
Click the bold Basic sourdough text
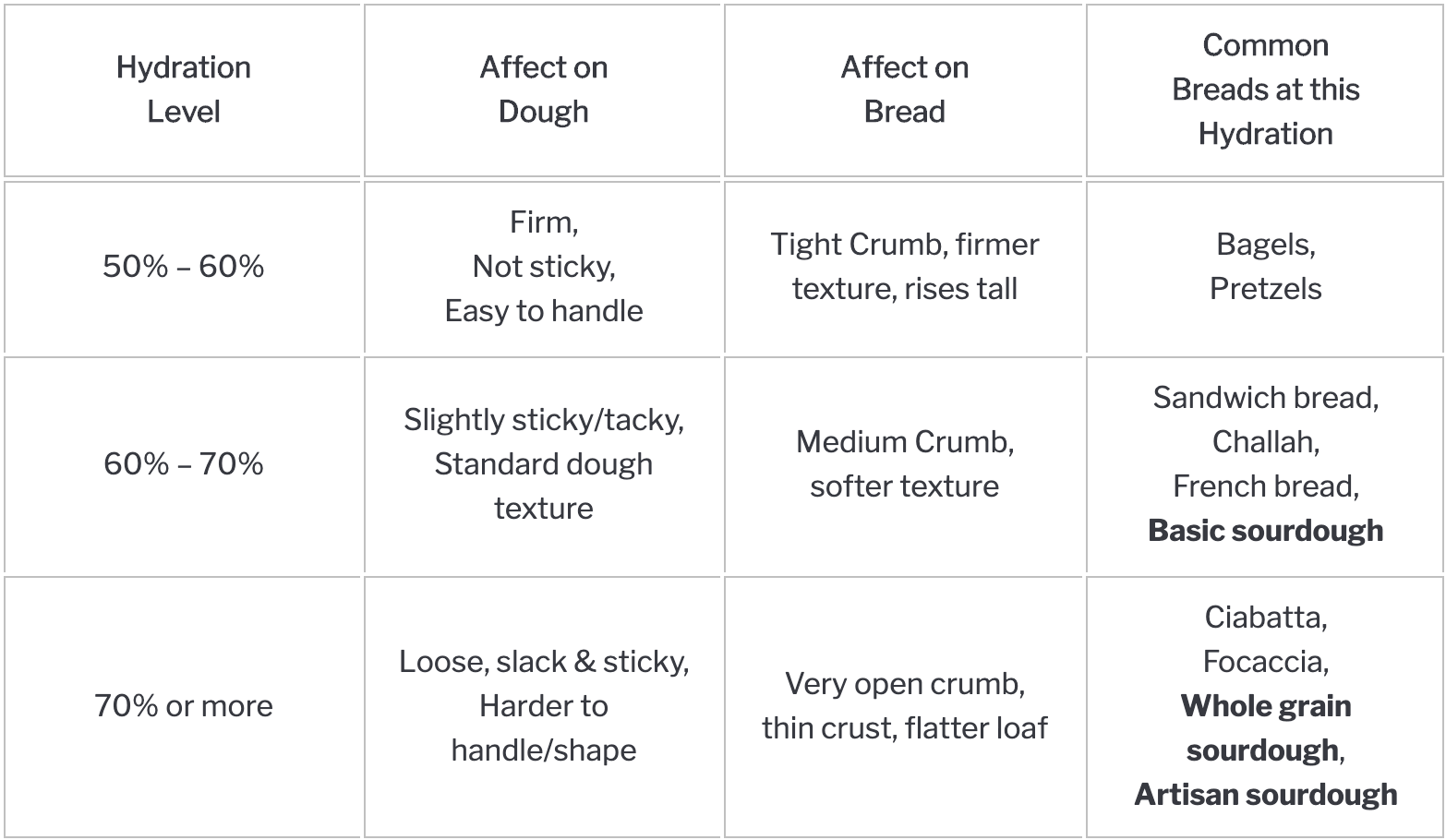tap(1265, 531)
